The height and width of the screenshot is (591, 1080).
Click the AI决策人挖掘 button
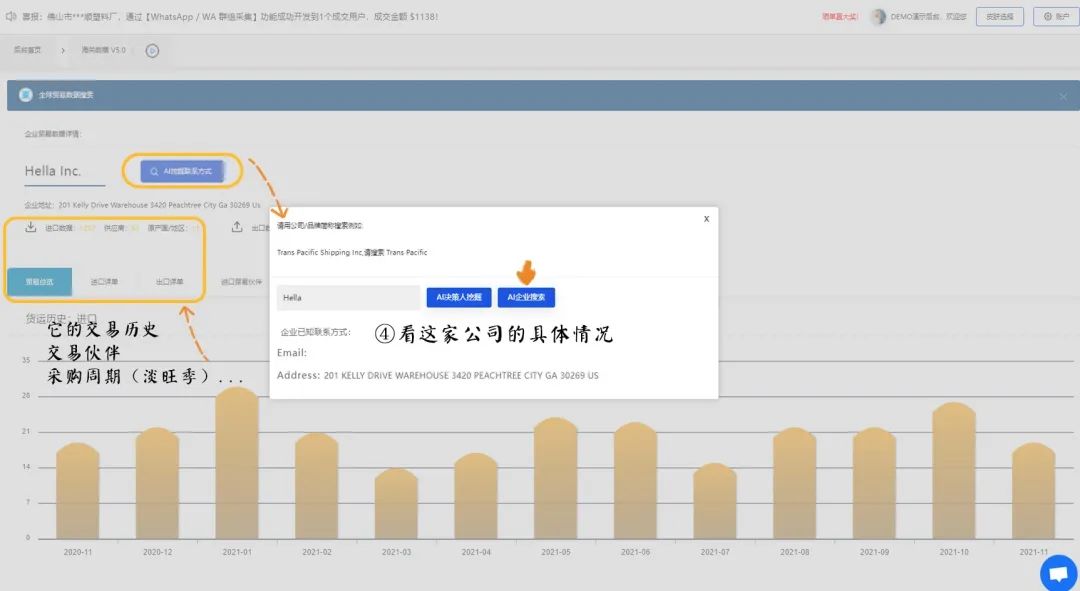(x=459, y=297)
